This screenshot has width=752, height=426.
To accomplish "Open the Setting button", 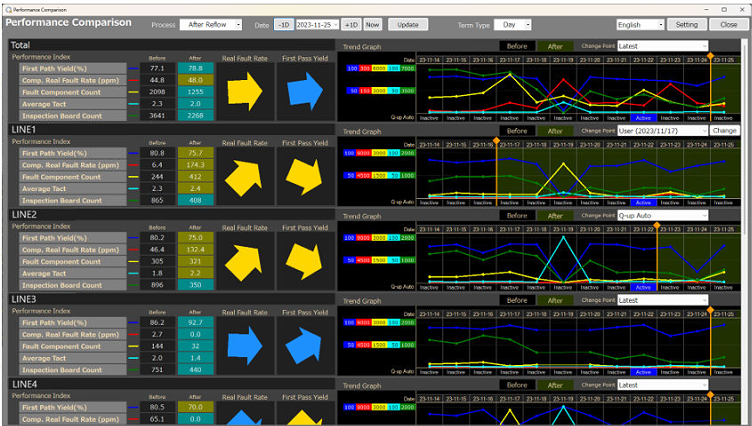I will coord(686,24).
